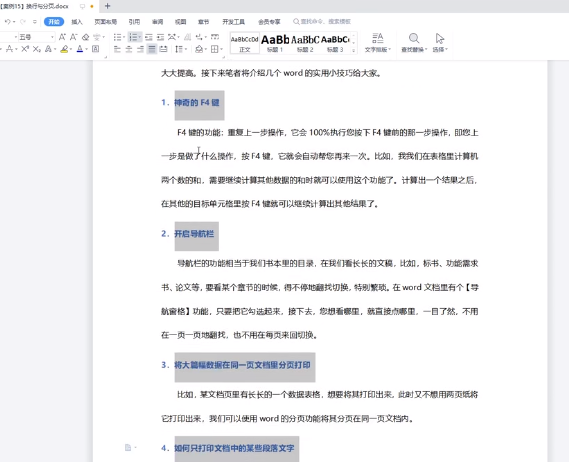Apply the font color underlined A
The height and width of the screenshot is (462, 569).
coord(80,49)
